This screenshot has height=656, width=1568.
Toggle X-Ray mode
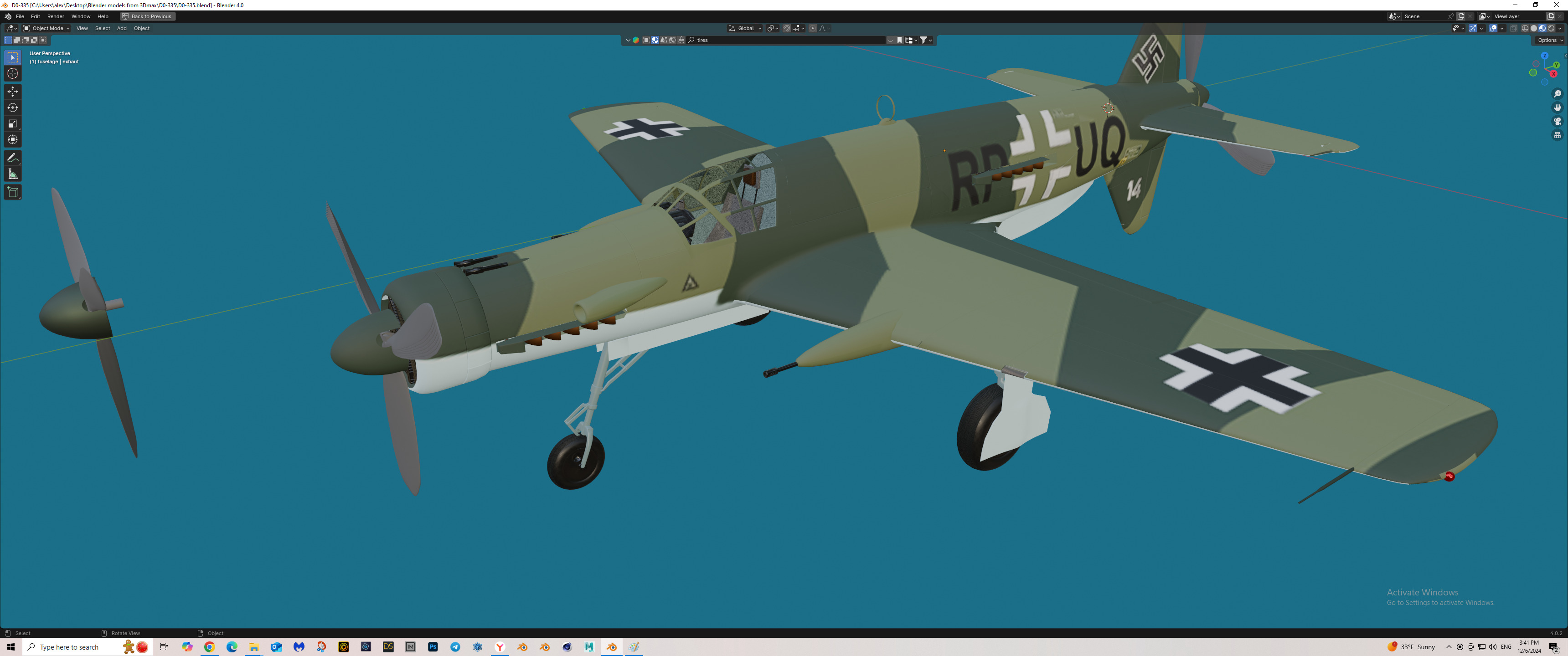pos(1514,29)
